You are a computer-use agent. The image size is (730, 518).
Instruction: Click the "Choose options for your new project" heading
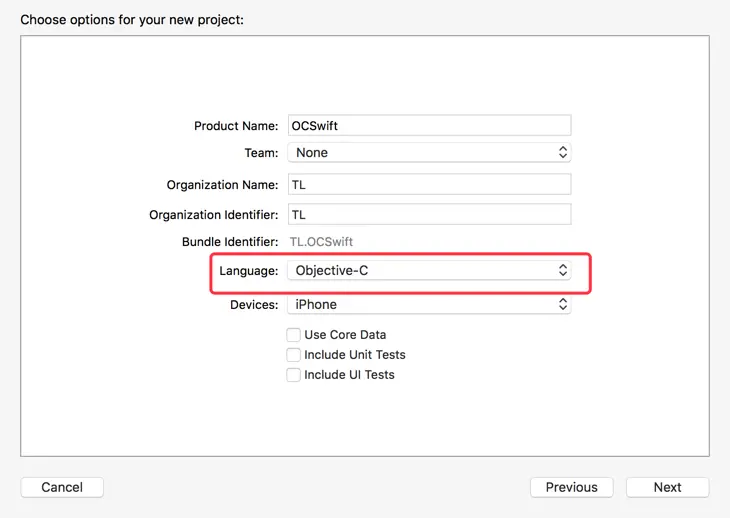tap(132, 19)
